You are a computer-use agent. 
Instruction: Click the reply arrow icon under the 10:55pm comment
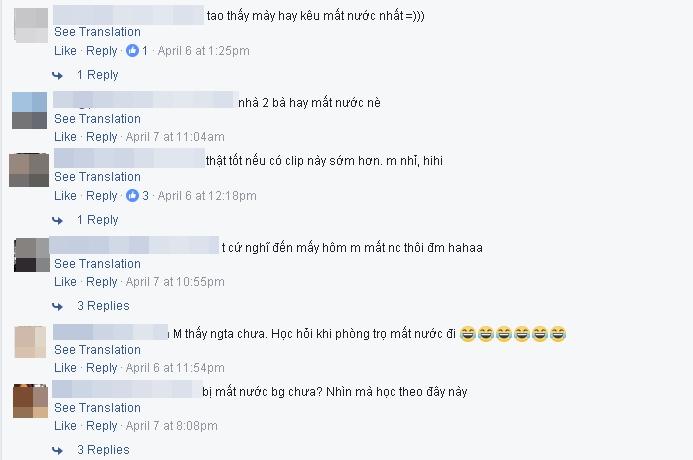pos(57,306)
